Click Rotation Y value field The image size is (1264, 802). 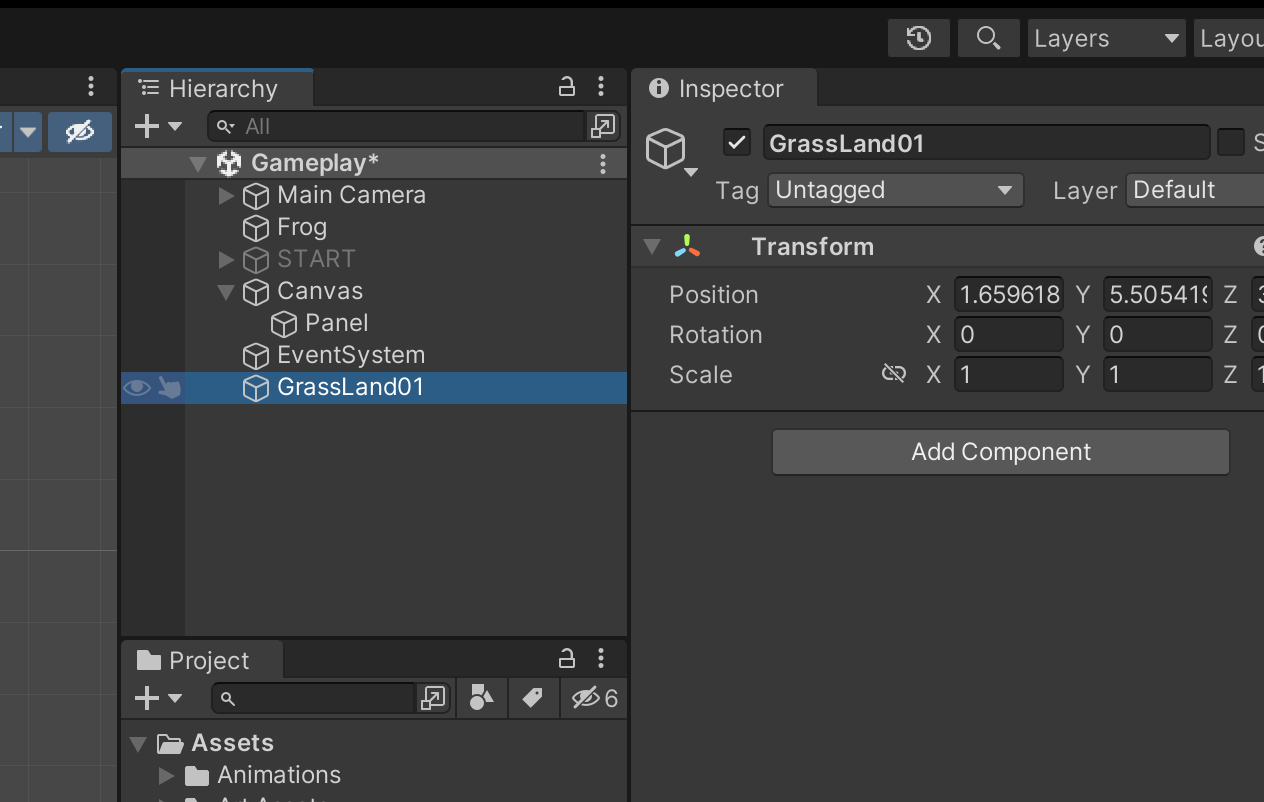coord(1157,335)
